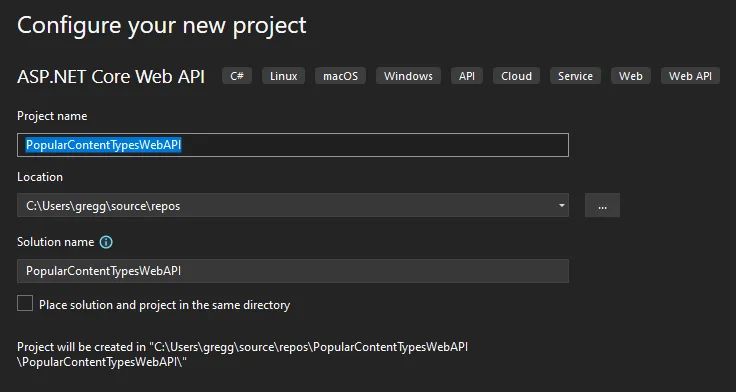Click the Solution name info icon
The height and width of the screenshot is (392, 736).
(x=106, y=242)
